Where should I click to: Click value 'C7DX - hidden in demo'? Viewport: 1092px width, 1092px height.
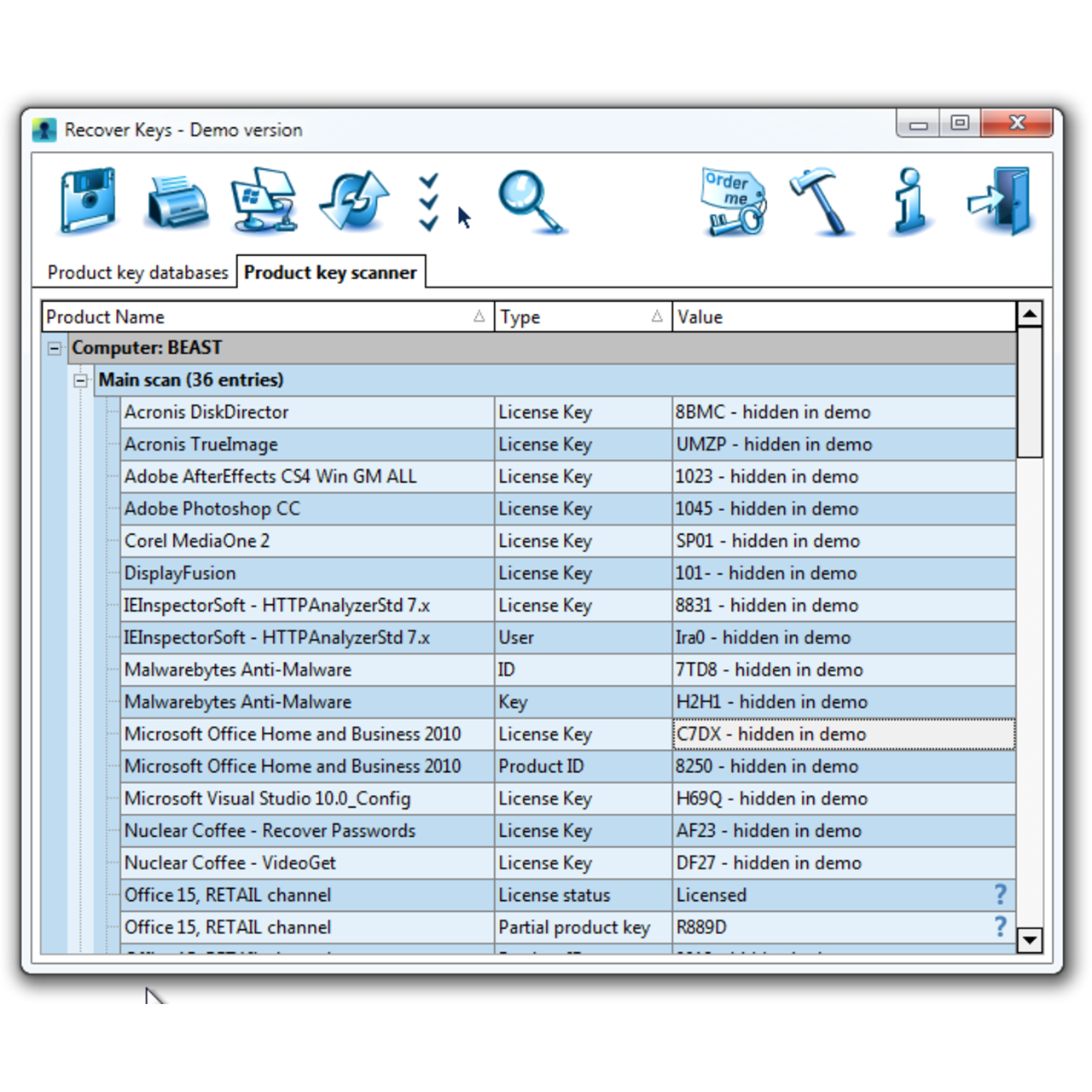click(x=771, y=735)
